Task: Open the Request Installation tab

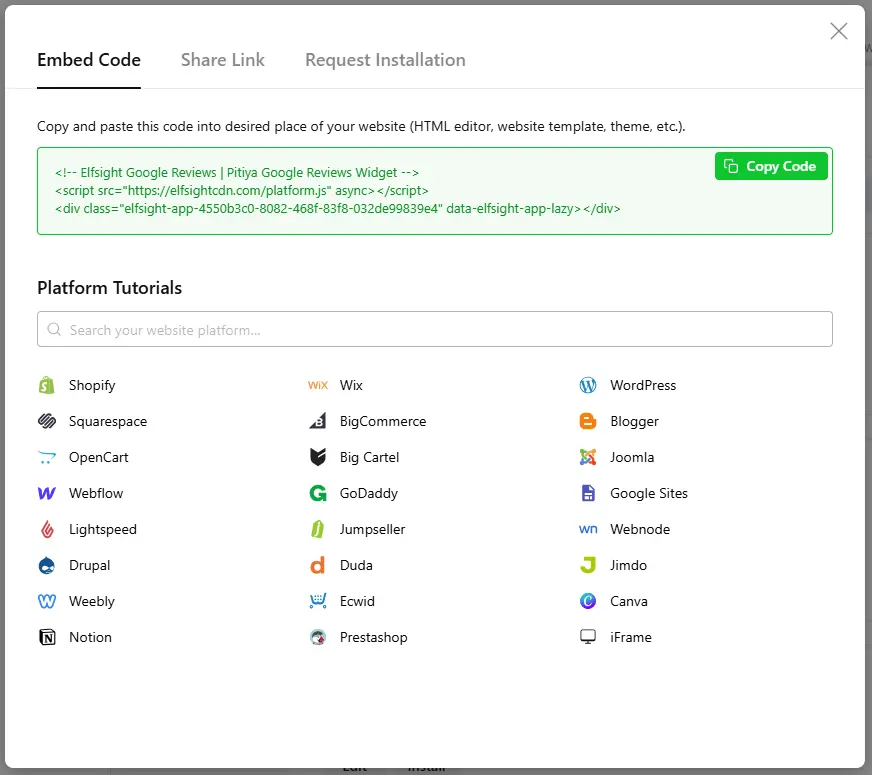Action: pyautogui.click(x=385, y=60)
